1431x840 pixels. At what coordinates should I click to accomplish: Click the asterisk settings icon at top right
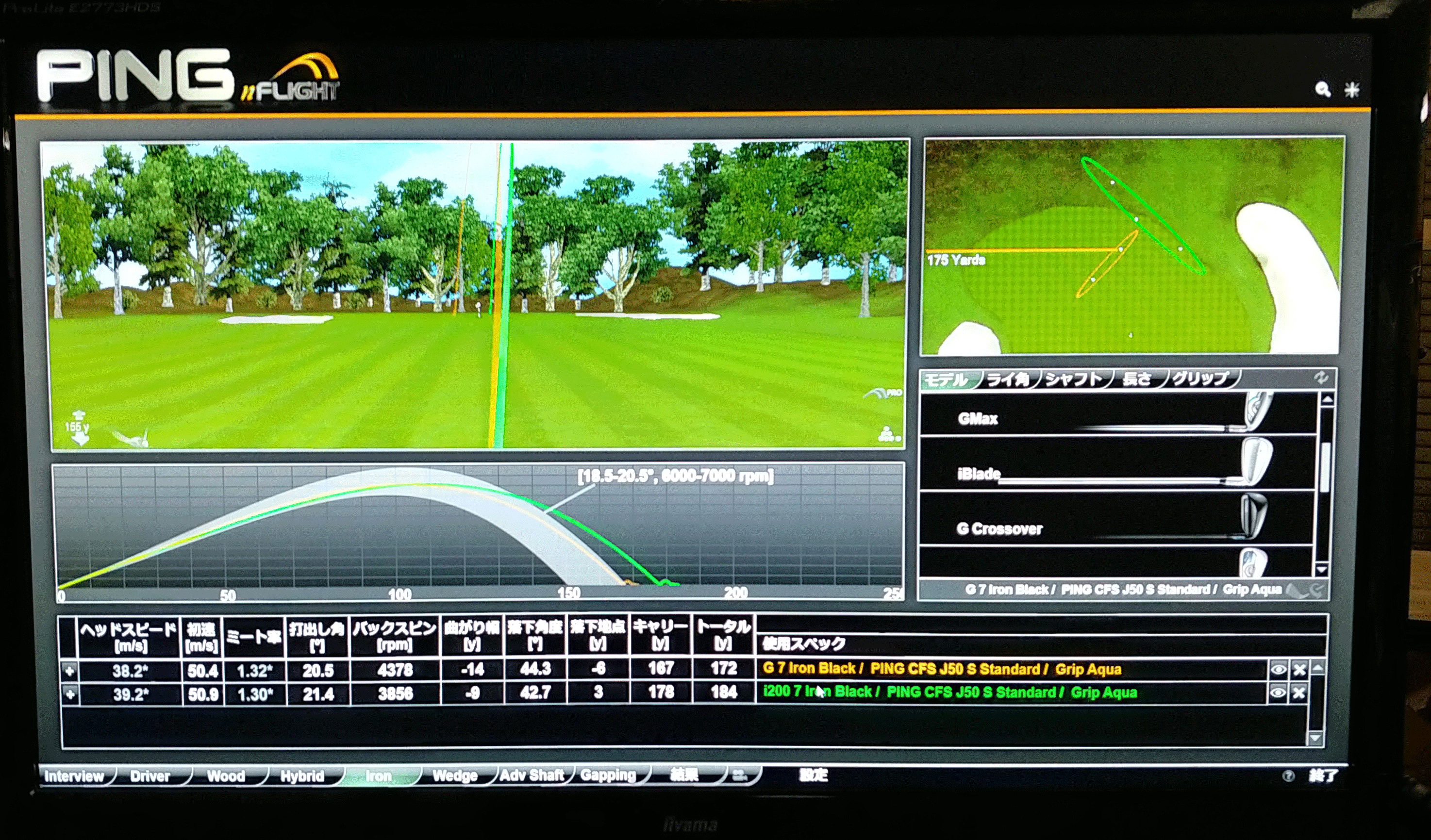pos(1351,90)
